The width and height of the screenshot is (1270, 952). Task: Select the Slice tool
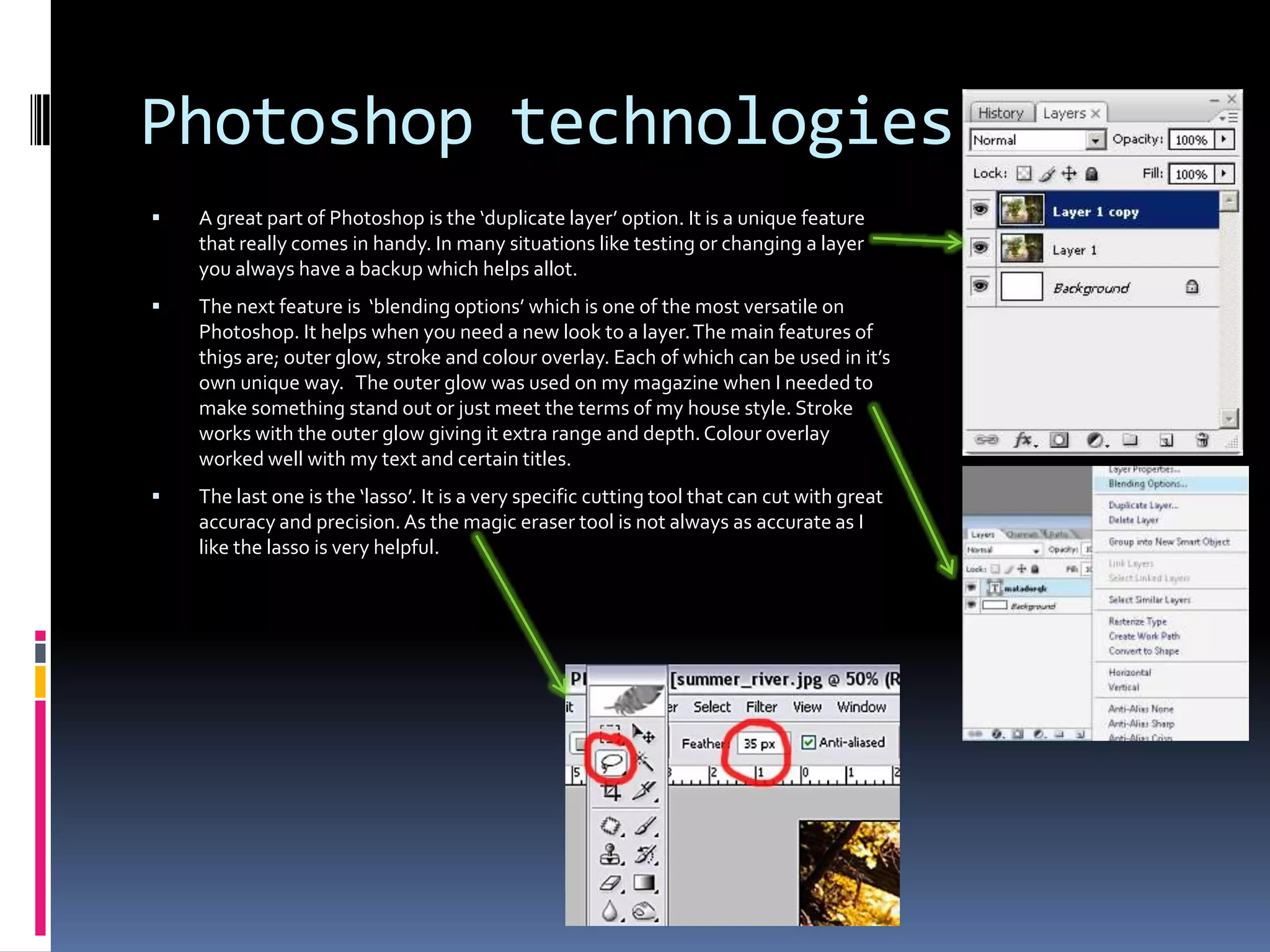pos(645,791)
